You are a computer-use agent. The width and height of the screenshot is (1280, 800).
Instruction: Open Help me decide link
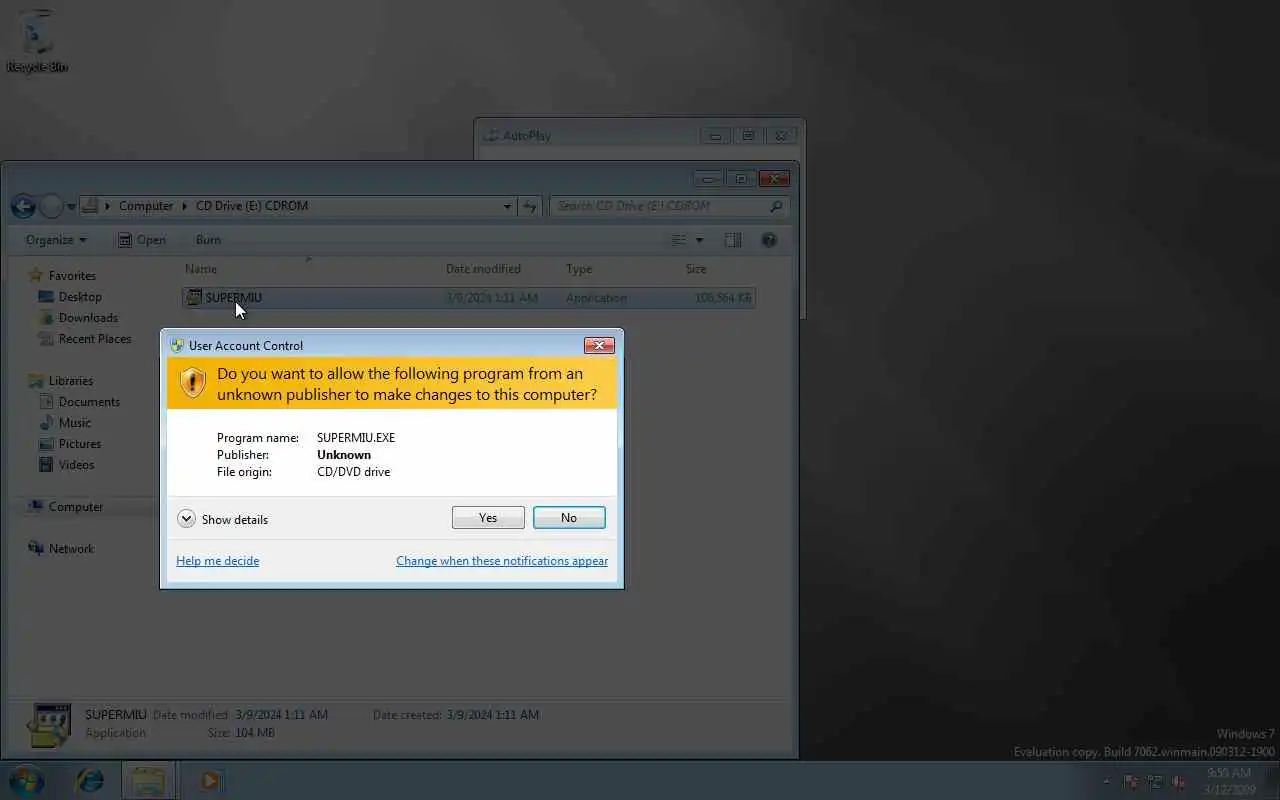point(217,561)
